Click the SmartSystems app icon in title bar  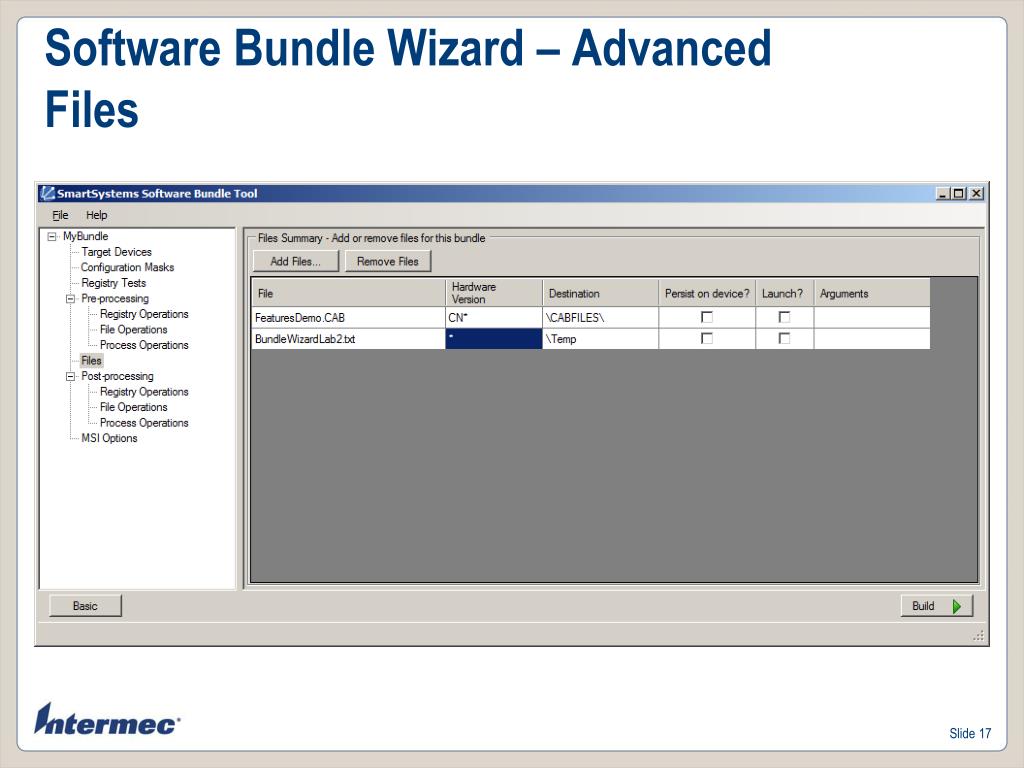pos(47,193)
